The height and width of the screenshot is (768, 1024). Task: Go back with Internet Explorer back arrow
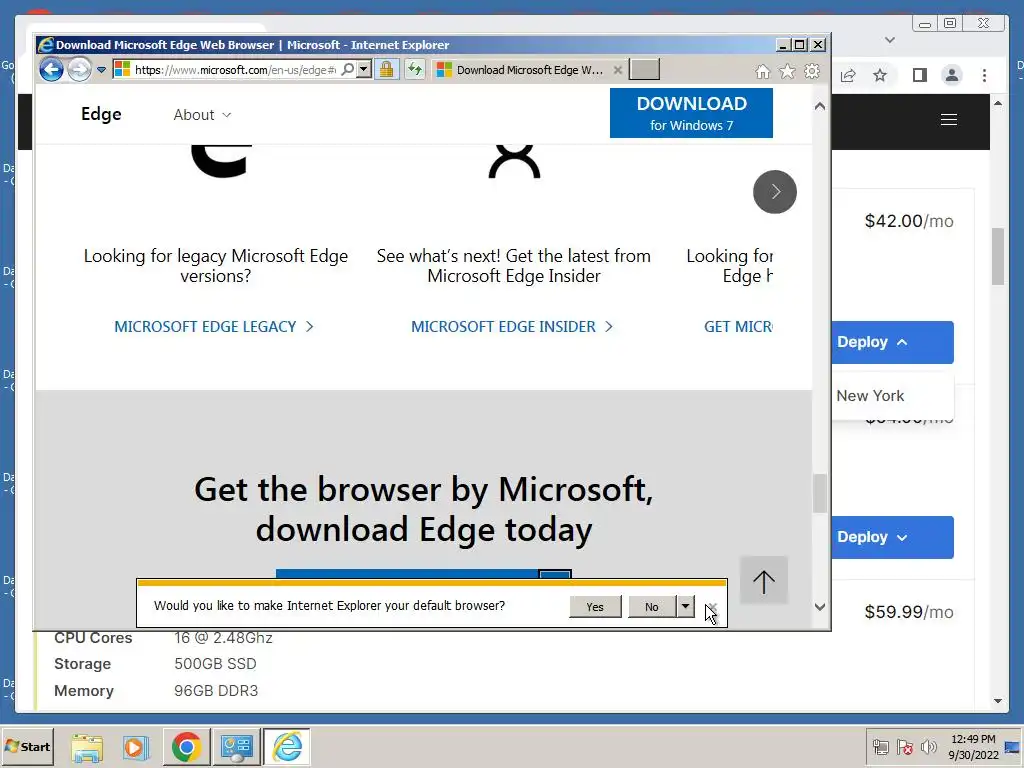coord(51,69)
